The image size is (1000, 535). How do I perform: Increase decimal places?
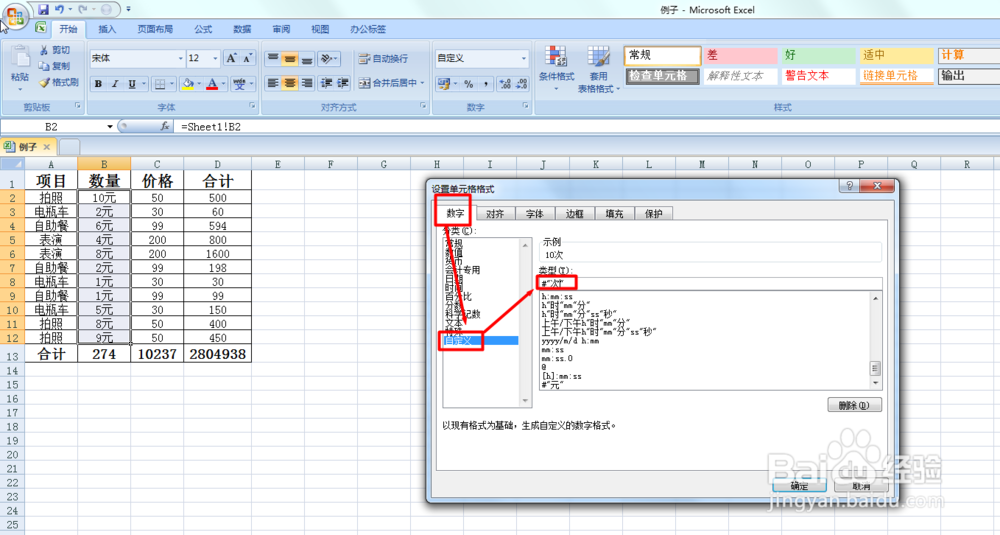coord(505,84)
